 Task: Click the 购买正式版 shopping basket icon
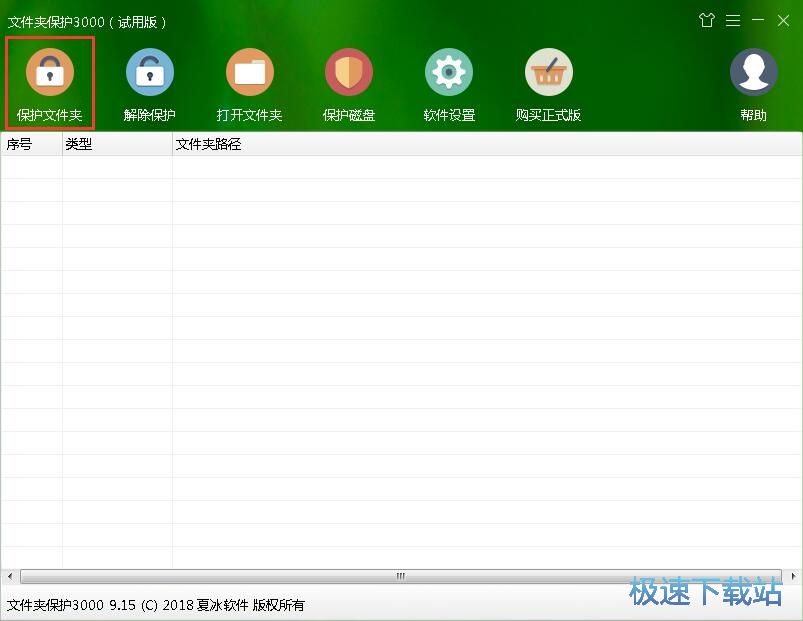coord(548,72)
